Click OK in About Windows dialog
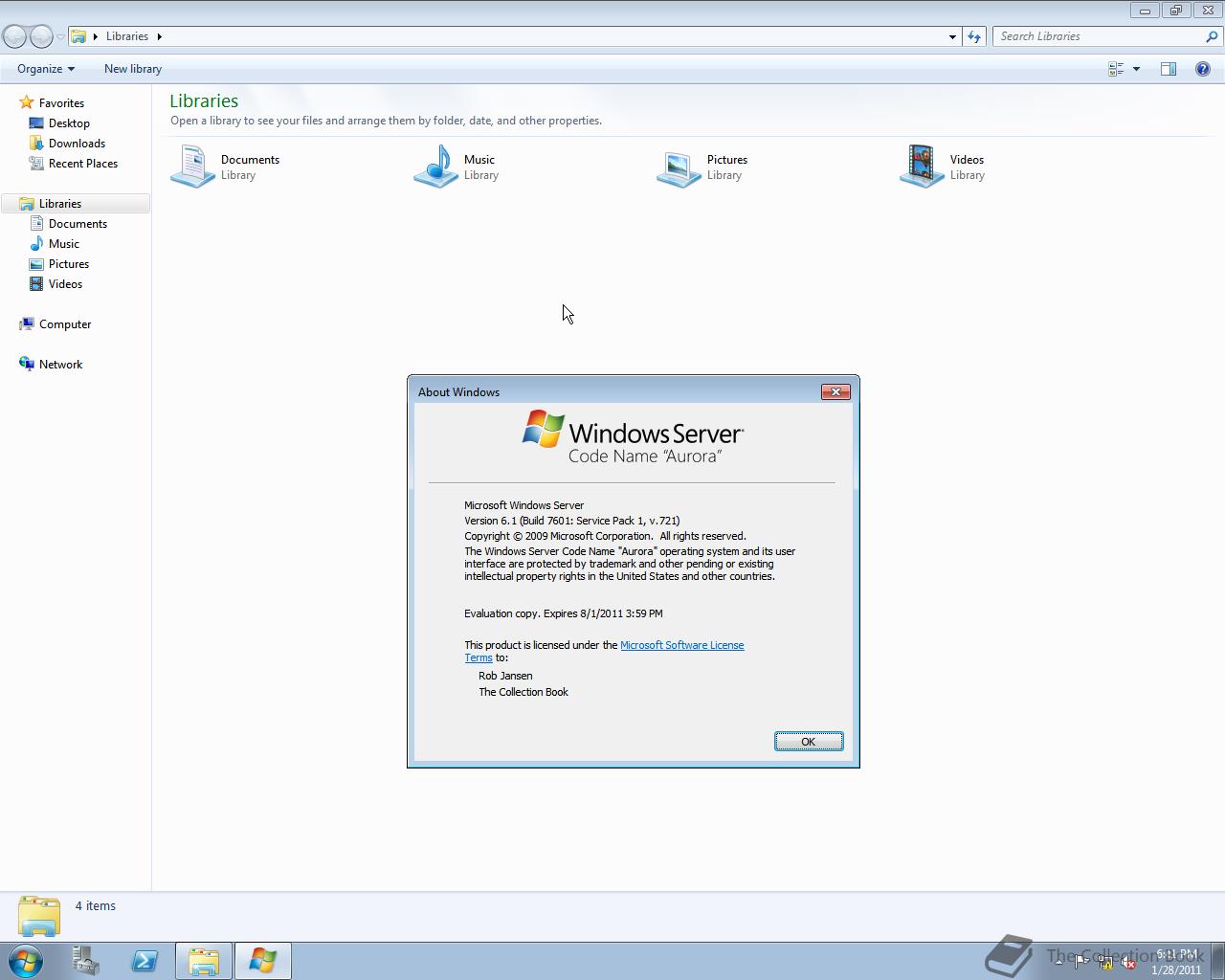This screenshot has width=1225, height=980. [x=809, y=742]
